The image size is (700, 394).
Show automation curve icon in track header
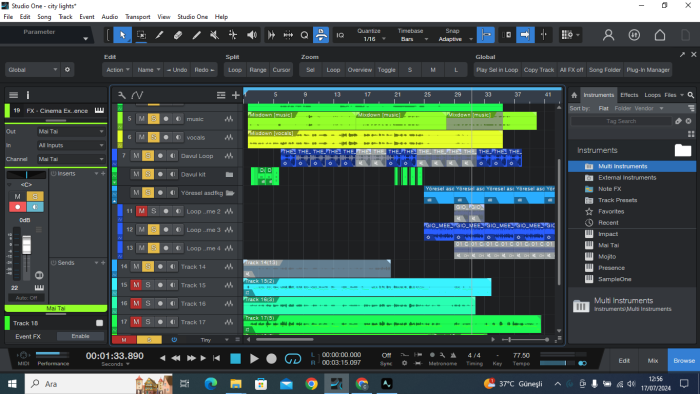coord(137,95)
